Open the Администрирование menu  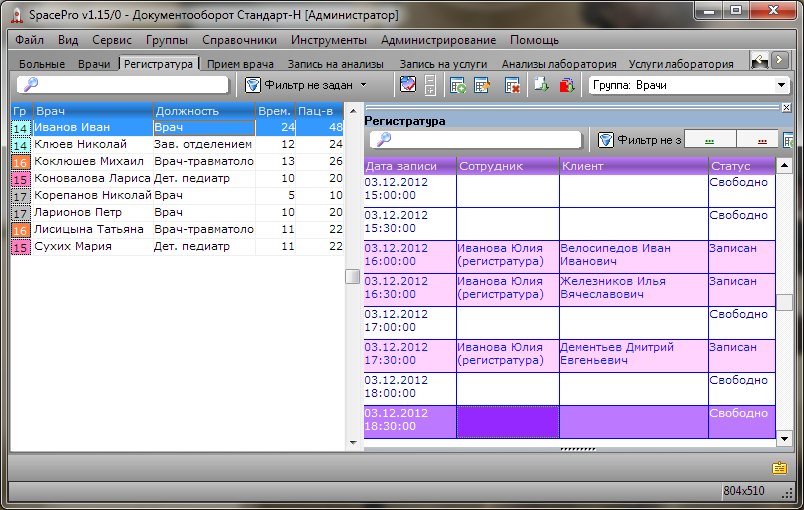point(438,40)
